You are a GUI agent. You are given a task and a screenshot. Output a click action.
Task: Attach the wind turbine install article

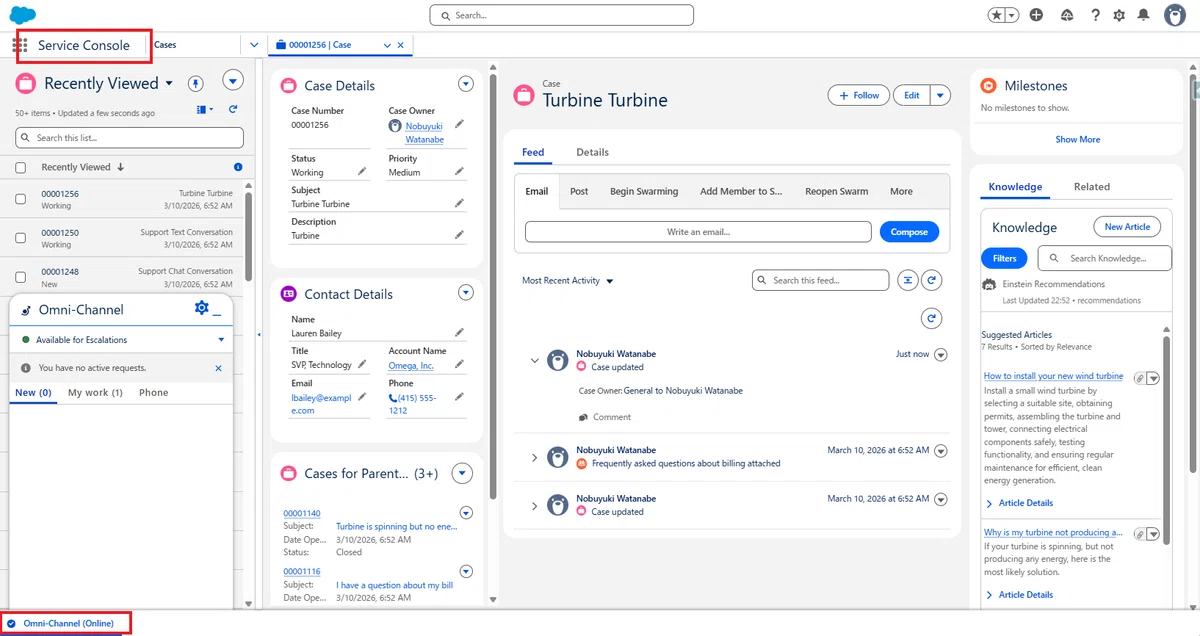point(1139,378)
